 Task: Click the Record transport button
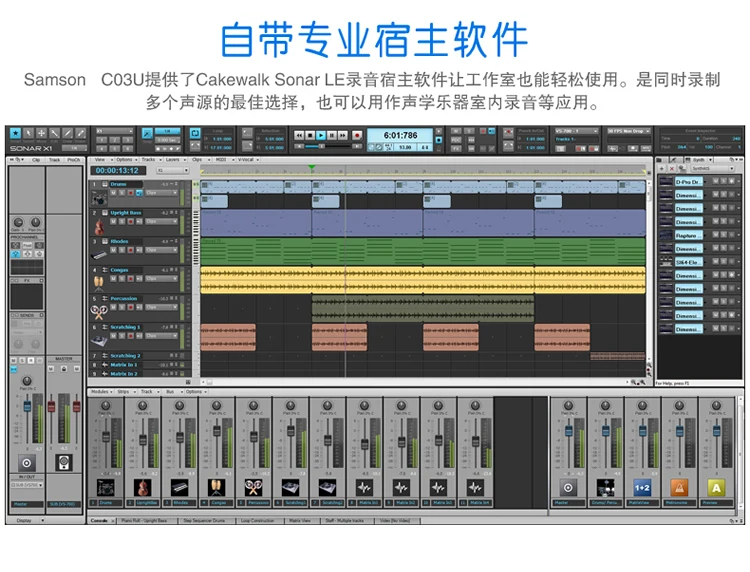[356, 136]
